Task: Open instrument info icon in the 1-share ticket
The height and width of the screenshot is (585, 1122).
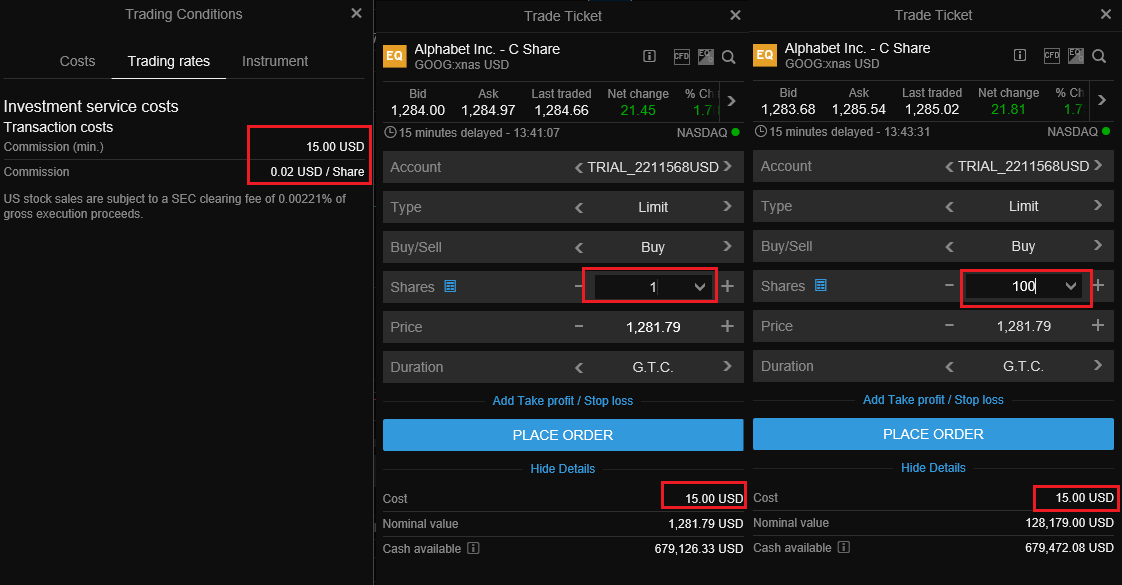Action: [x=650, y=56]
